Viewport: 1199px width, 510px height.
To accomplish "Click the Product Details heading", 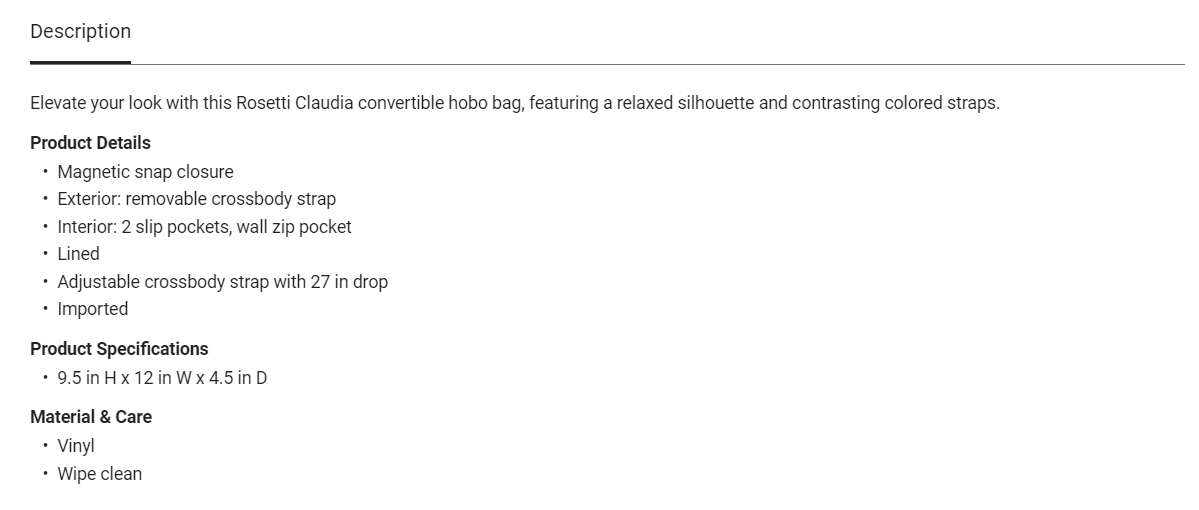I will click(90, 143).
